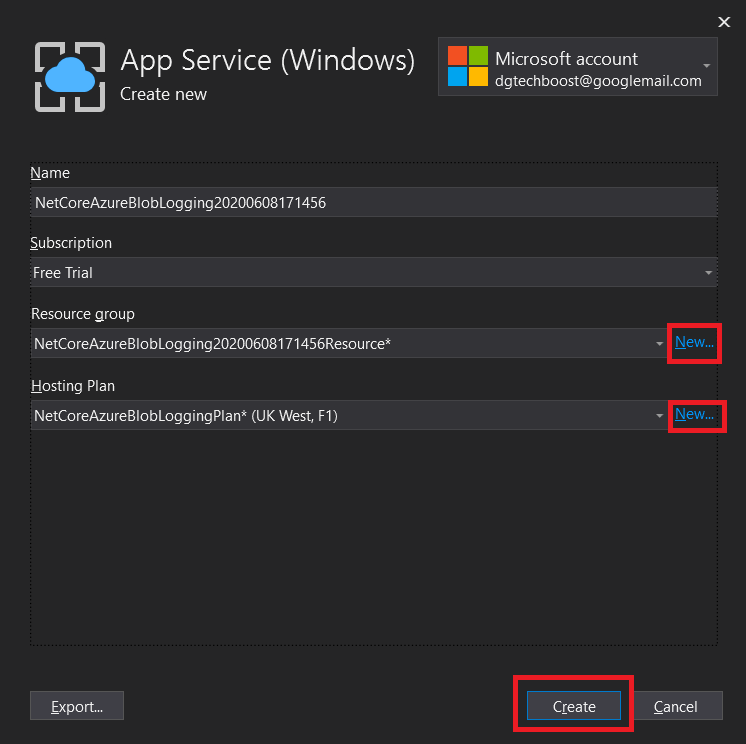Screen dimensions: 746x744
Task: Click the dgtechboost account email text
Action: tap(598, 81)
